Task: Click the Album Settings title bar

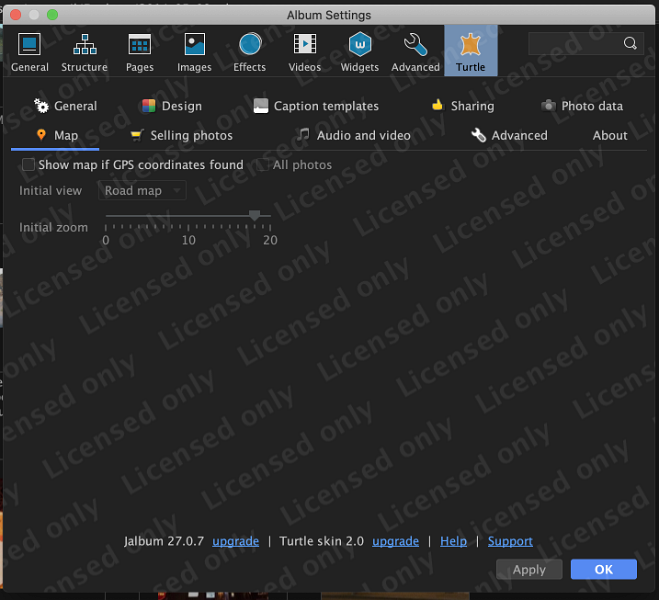Action: tap(329, 15)
